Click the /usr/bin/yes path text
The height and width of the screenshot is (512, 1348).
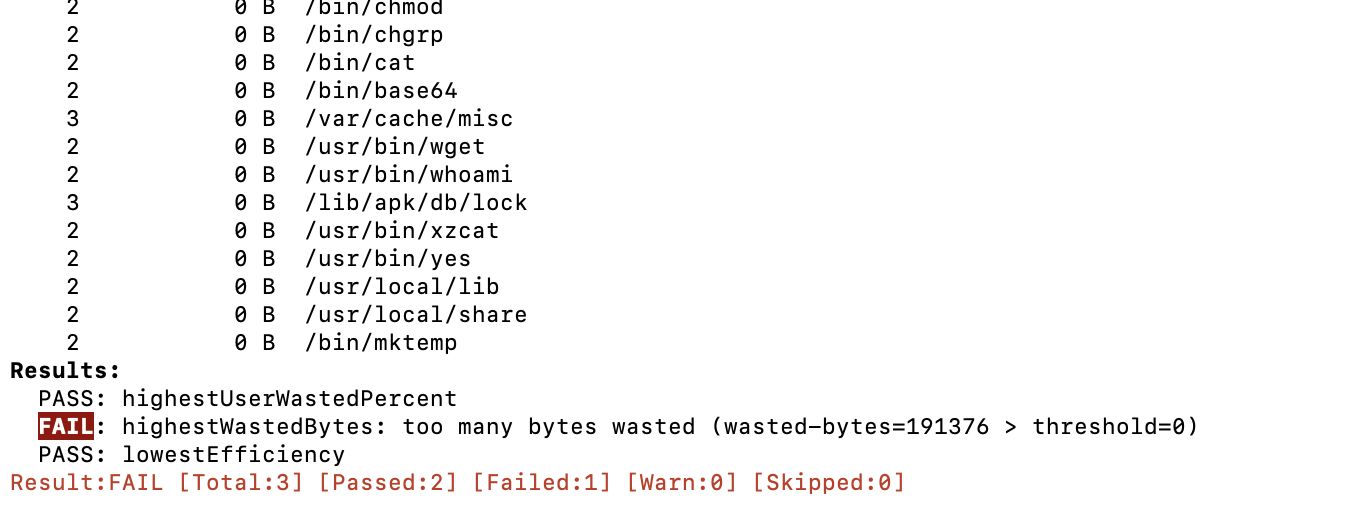[388, 259]
